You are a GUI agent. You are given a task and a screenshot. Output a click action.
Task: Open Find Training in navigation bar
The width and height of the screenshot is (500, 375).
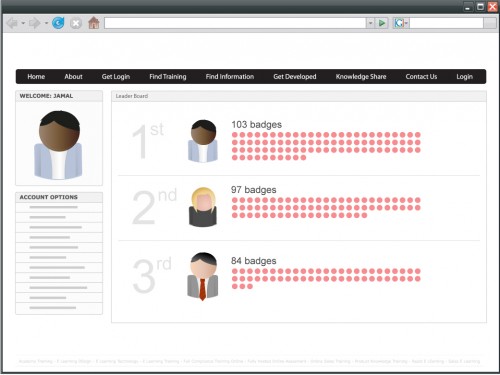click(168, 77)
